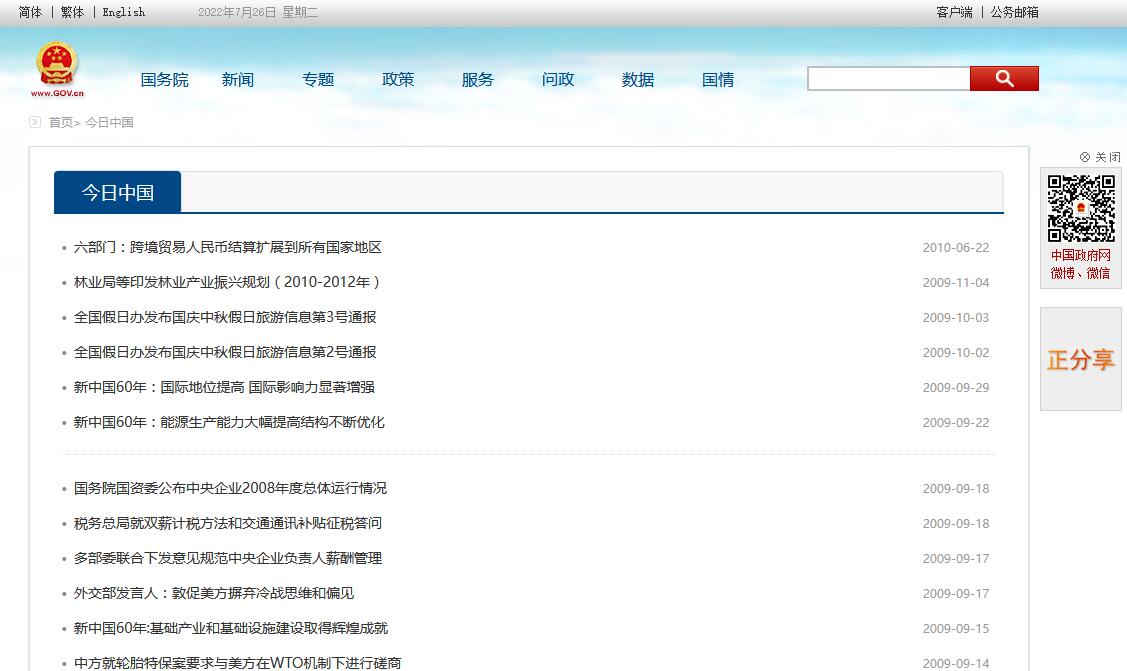1127x671 pixels.
Task: Click the 中国政府网 QR code image
Action: coord(1081,208)
